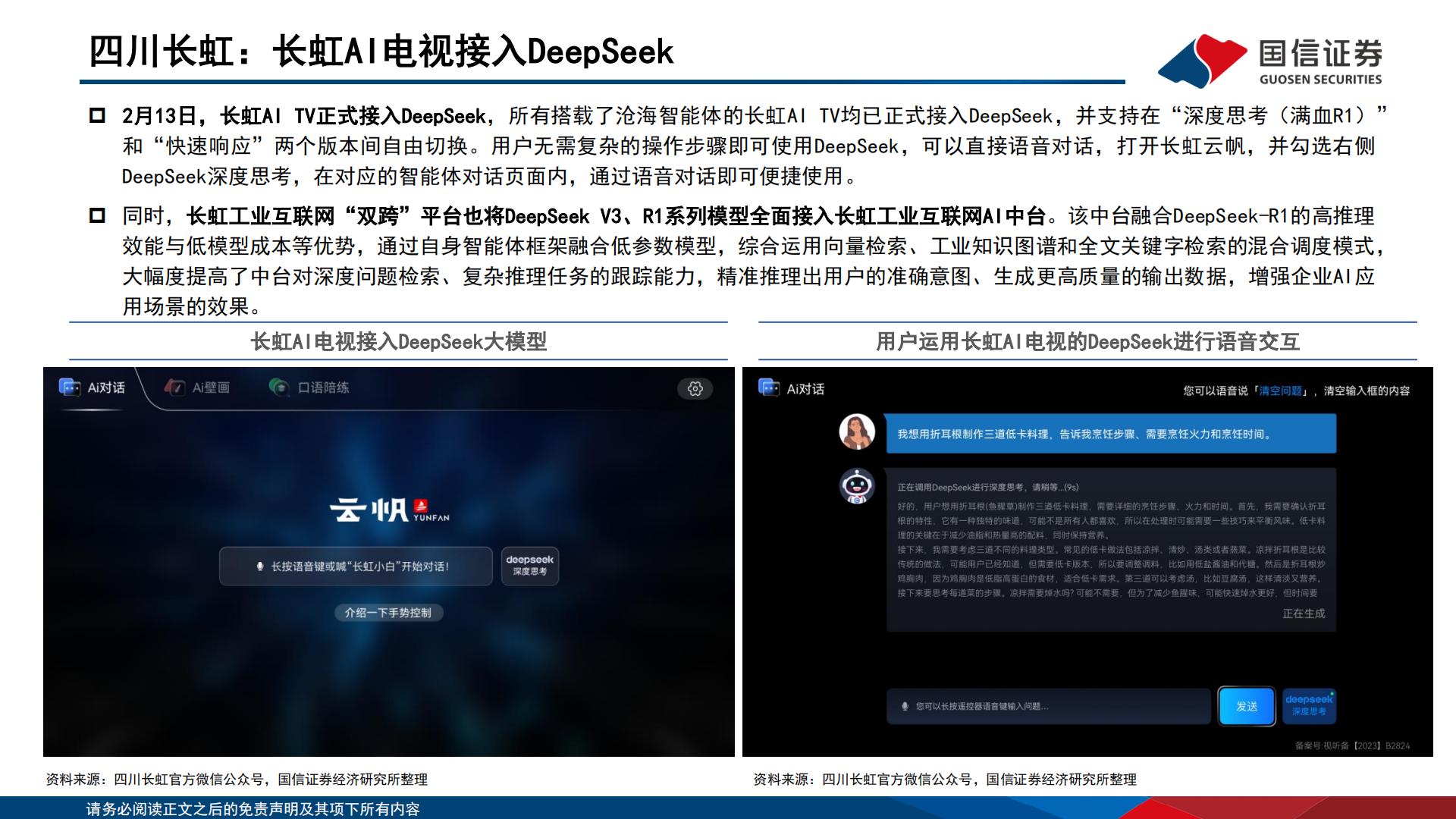Viewport: 1456px width, 819px height.
Task: Switch to the Ai壁画 tab
Action: [x=197, y=388]
